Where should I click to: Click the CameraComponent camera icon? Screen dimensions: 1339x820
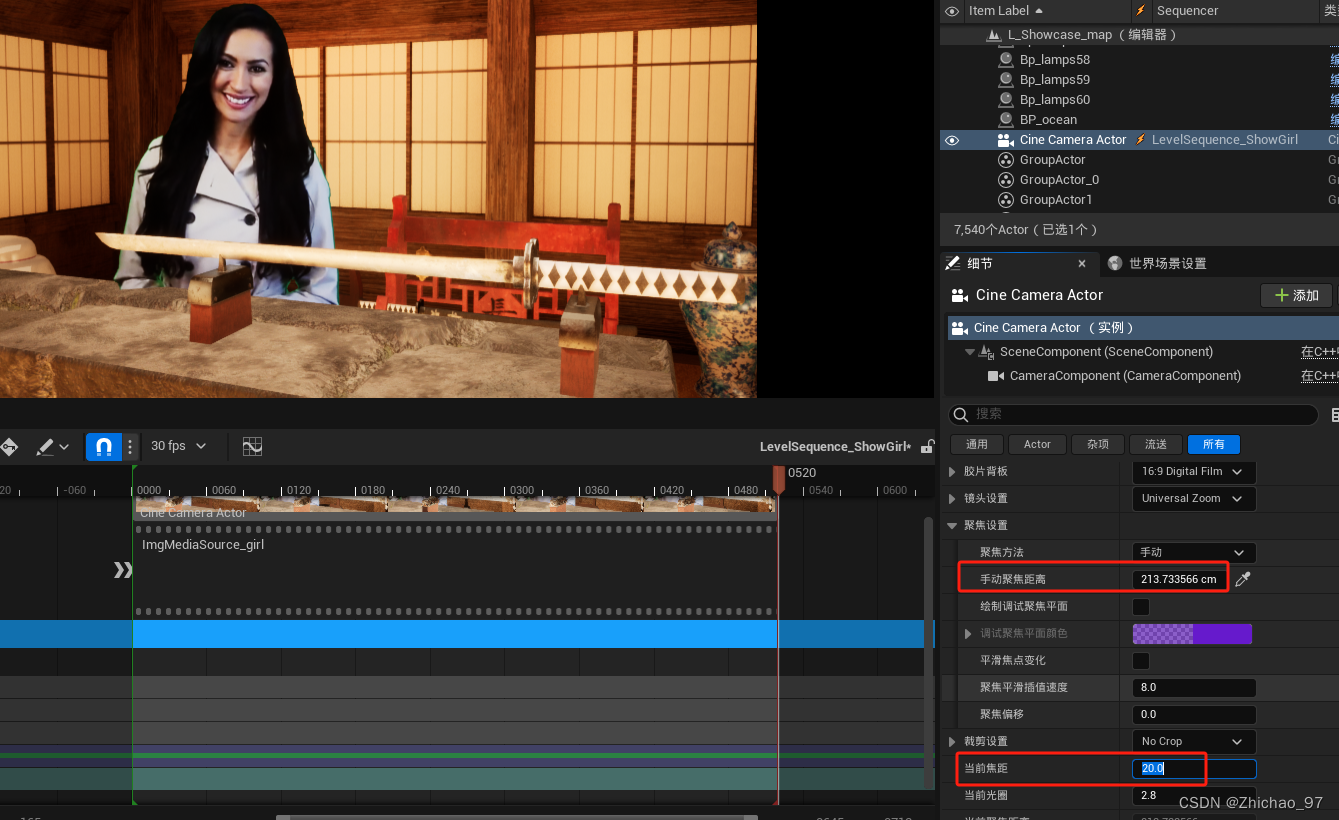996,376
